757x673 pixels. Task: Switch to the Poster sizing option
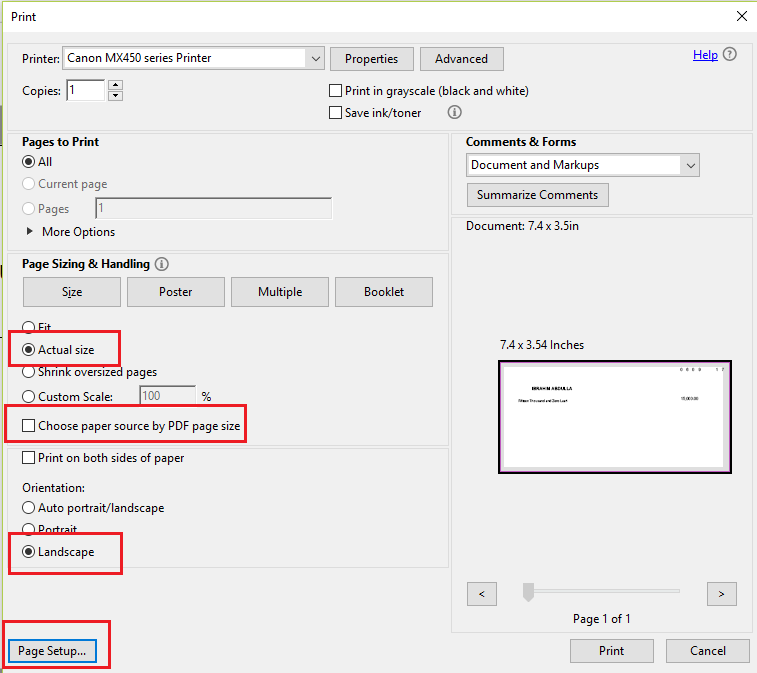[x=176, y=292]
